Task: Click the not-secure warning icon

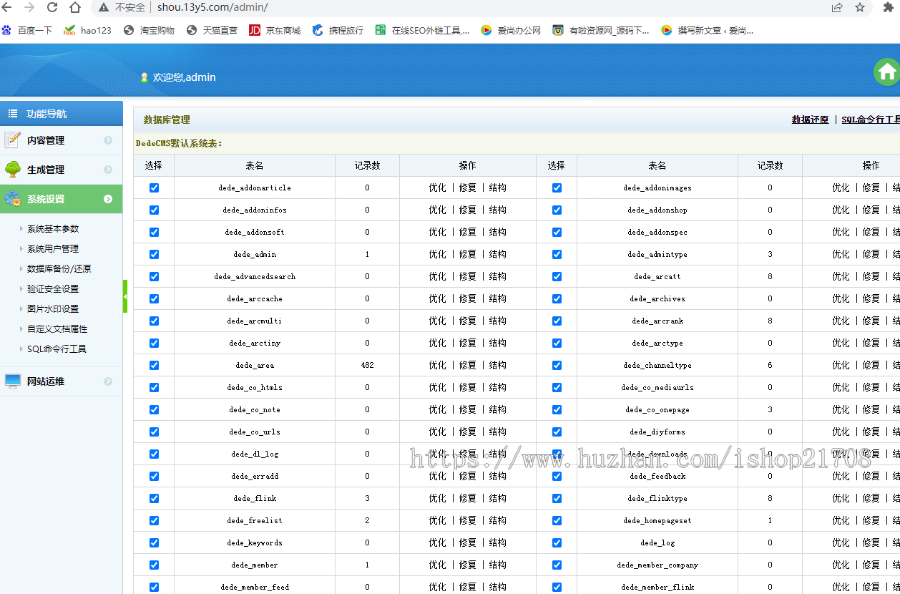Action: coord(104,7)
